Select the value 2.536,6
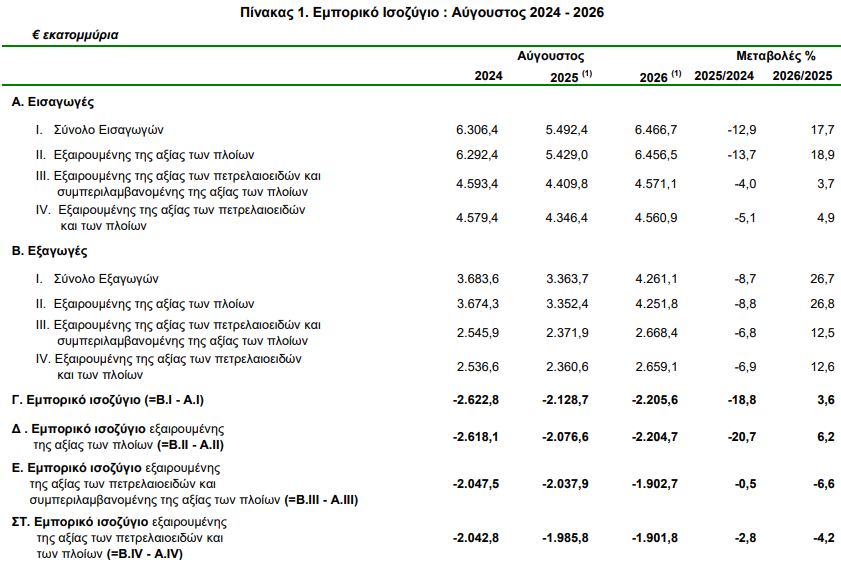 pos(478,367)
